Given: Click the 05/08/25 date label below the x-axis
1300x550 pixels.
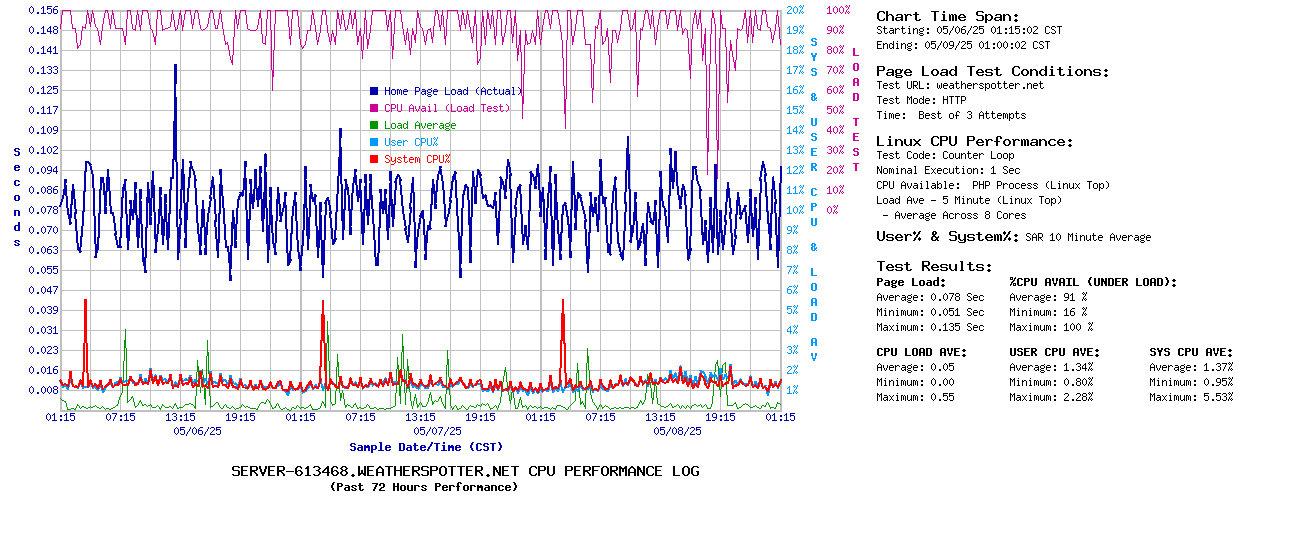Looking at the screenshot, I should tap(677, 431).
